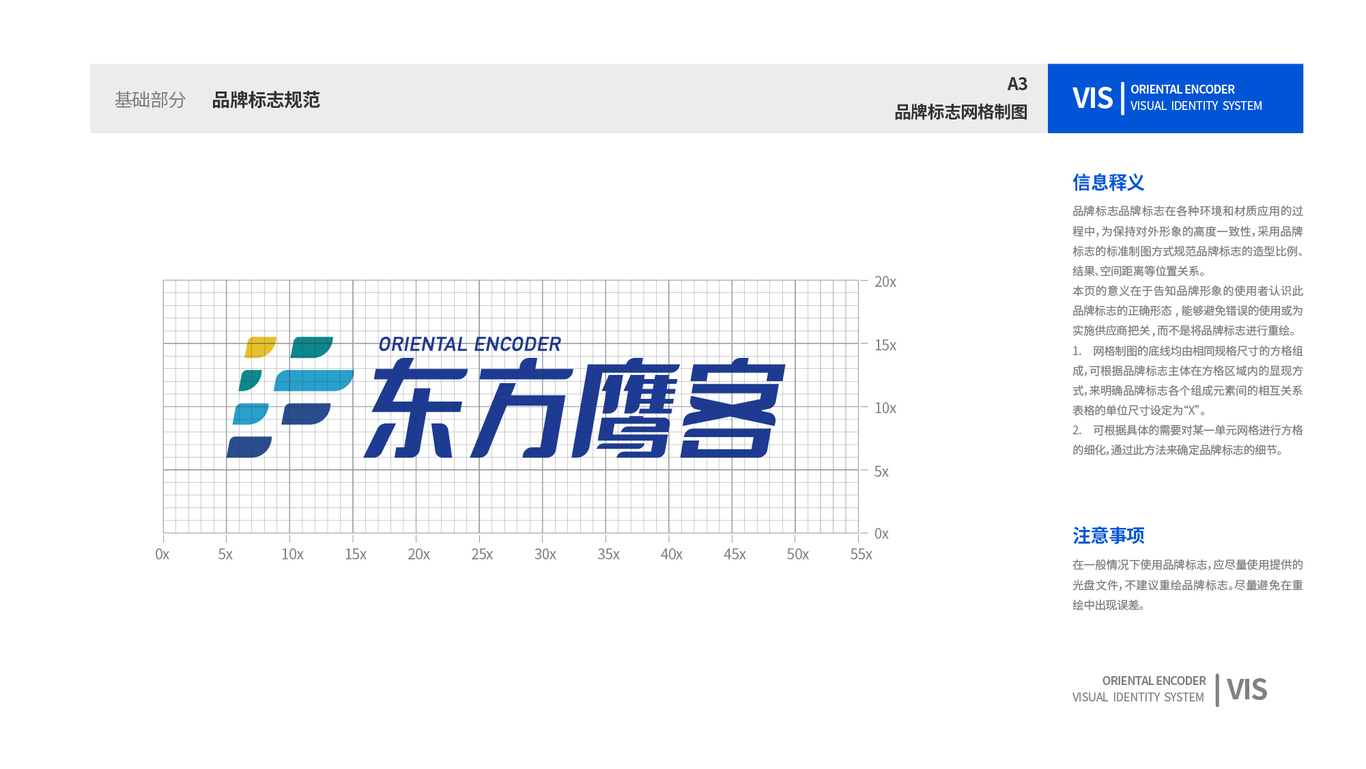Click the 0x label on the vertical axis
1366x769 pixels.
click(x=881, y=534)
